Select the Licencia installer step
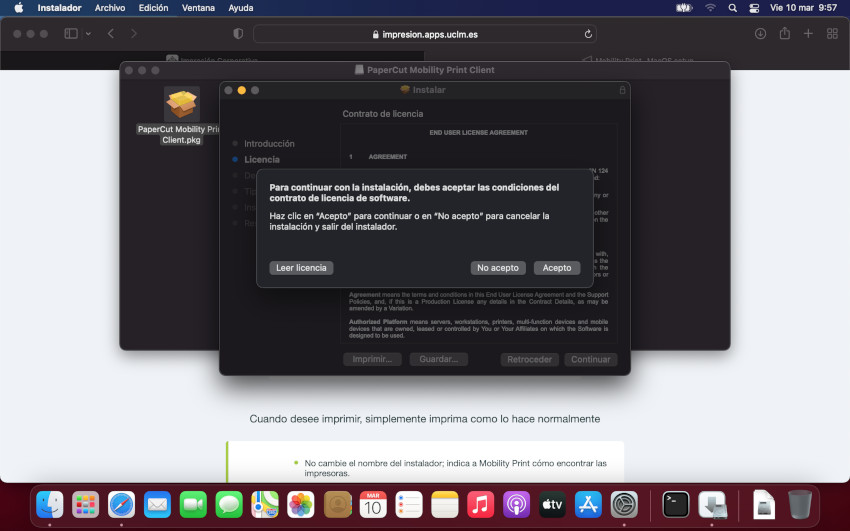 pos(262,159)
